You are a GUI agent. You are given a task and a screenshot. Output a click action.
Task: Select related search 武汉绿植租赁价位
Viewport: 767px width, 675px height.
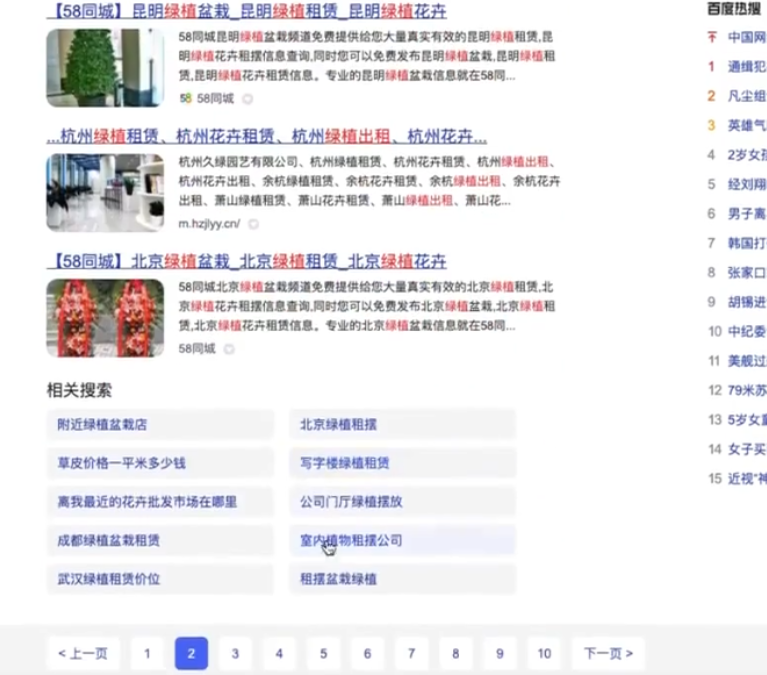pyautogui.click(x=160, y=579)
